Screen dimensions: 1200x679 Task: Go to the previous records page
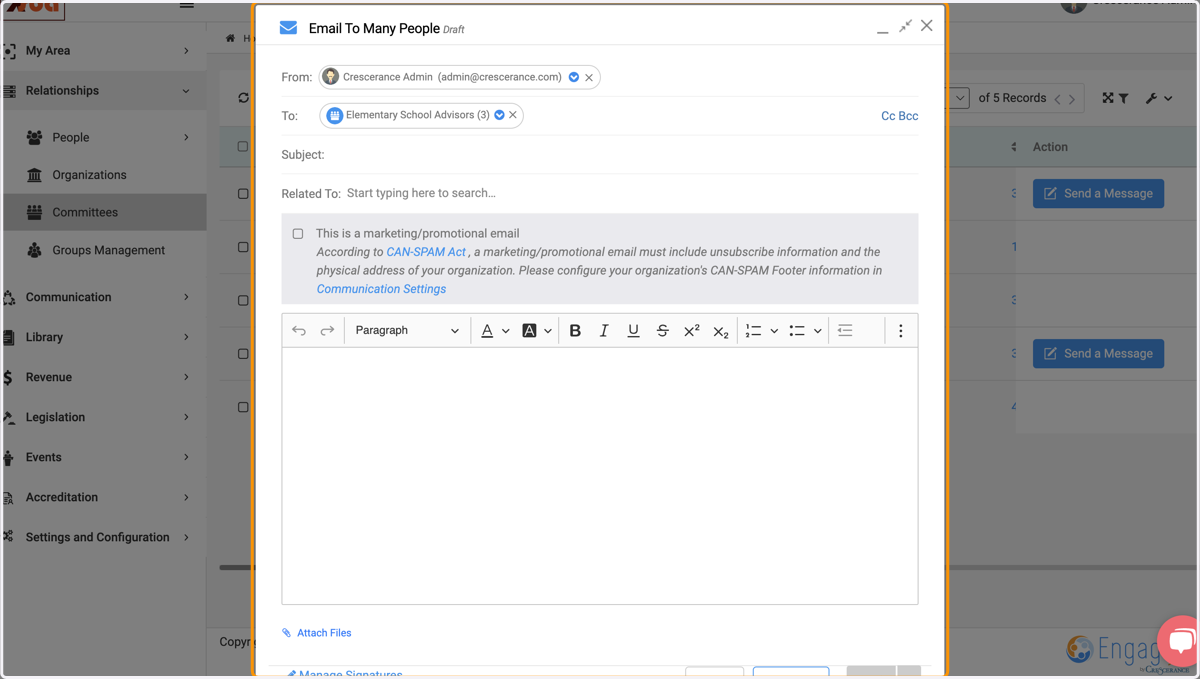[1058, 99]
